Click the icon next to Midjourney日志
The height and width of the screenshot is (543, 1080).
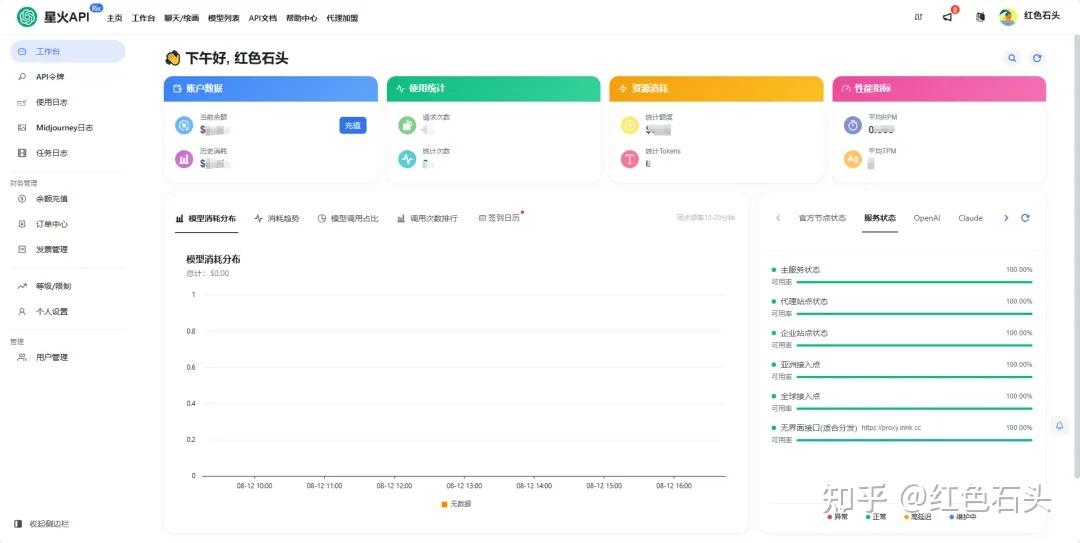pyautogui.click(x=22, y=127)
